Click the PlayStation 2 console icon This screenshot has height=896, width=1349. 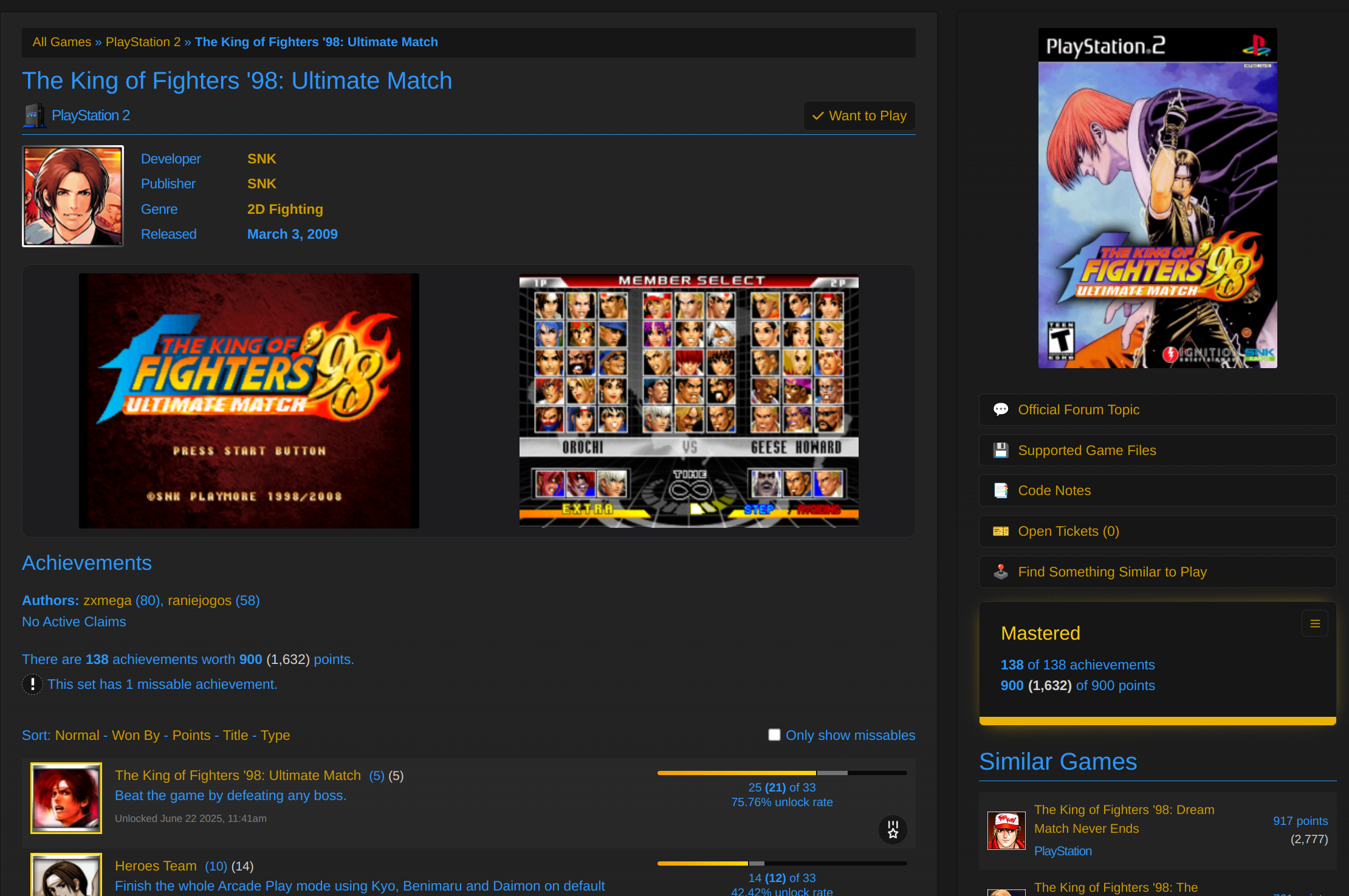point(34,115)
